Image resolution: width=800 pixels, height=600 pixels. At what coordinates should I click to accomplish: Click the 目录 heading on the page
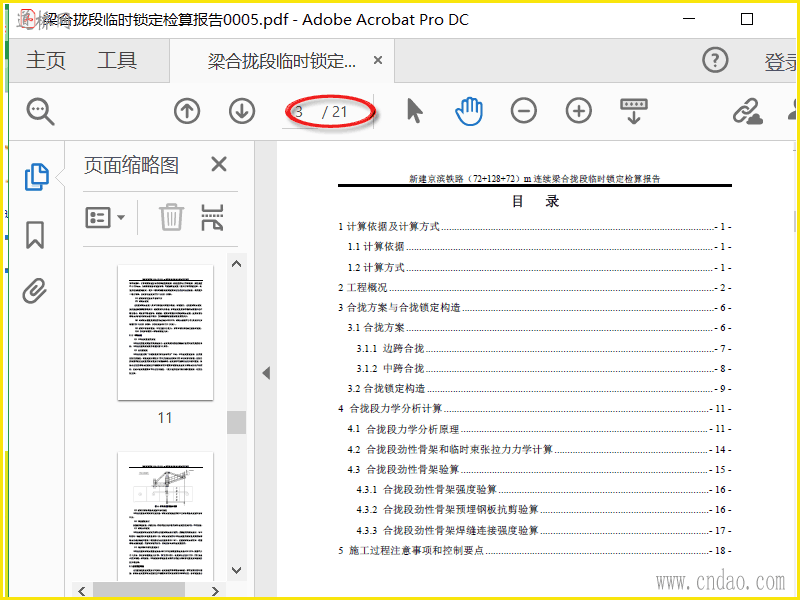tap(535, 202)
